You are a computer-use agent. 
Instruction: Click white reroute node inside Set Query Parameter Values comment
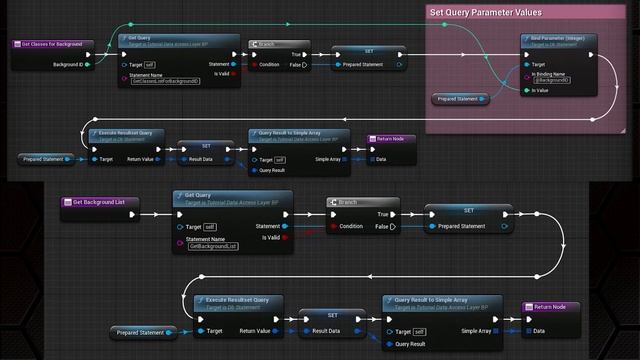(x=592, y=119)
